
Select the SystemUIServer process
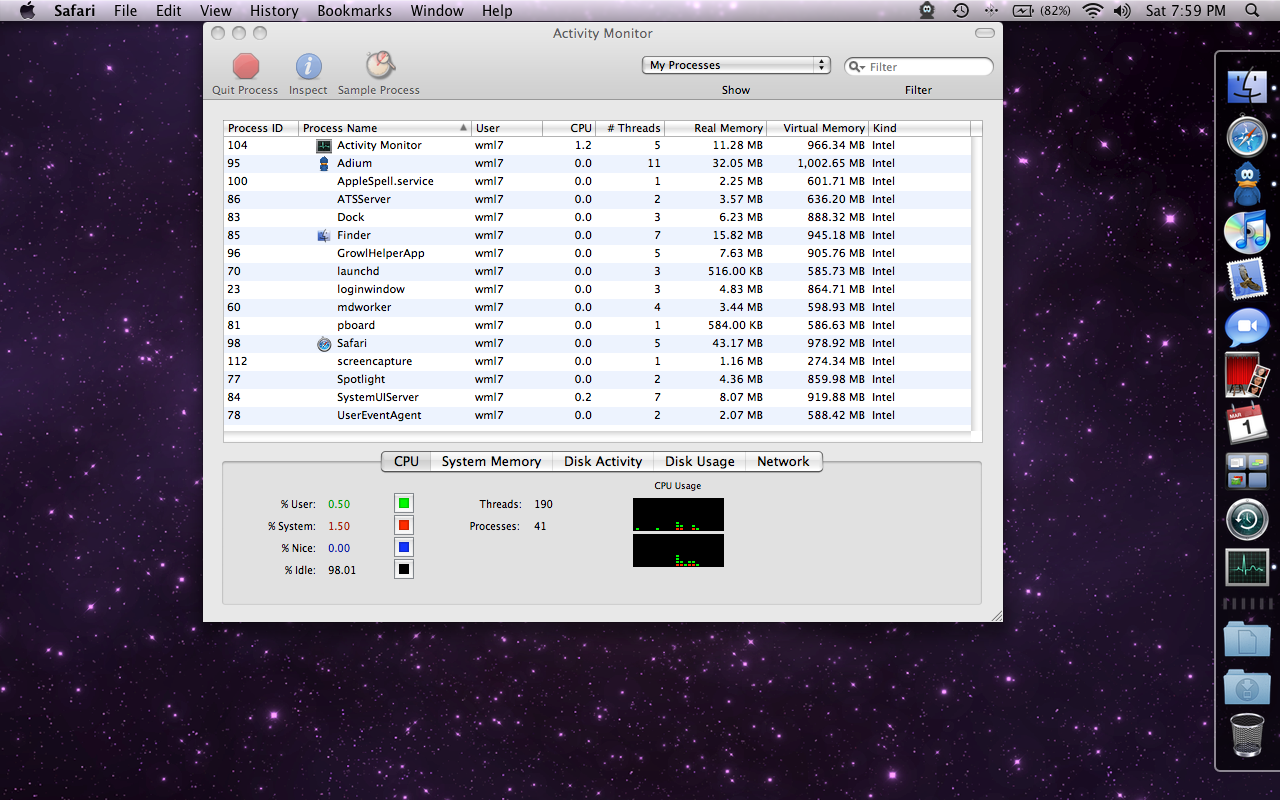597,397
